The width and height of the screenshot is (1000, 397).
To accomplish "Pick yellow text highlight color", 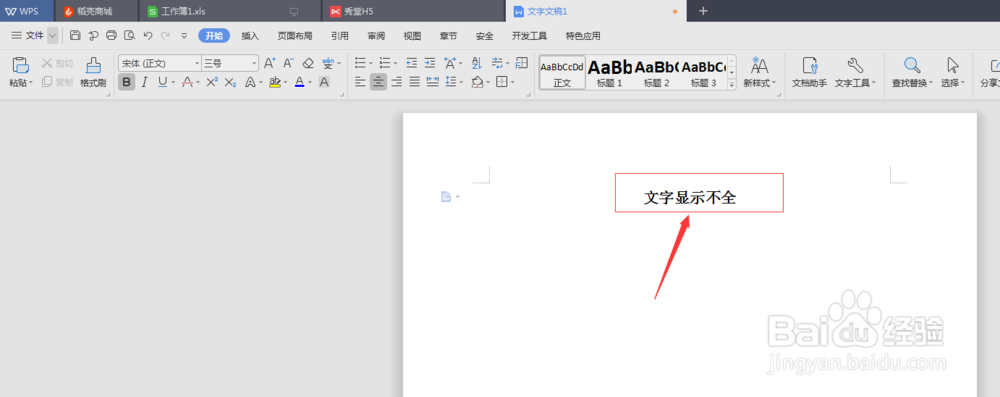I will point(275,82).
